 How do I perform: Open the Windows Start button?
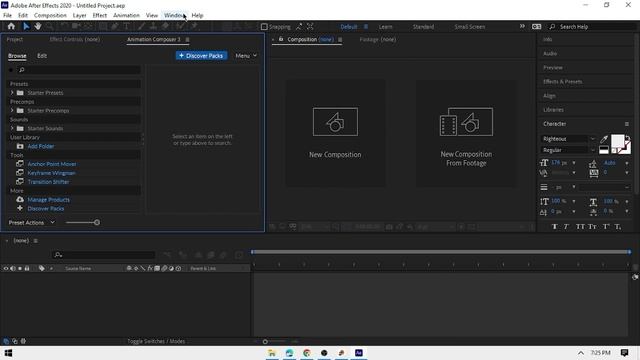tap(8, 353)
